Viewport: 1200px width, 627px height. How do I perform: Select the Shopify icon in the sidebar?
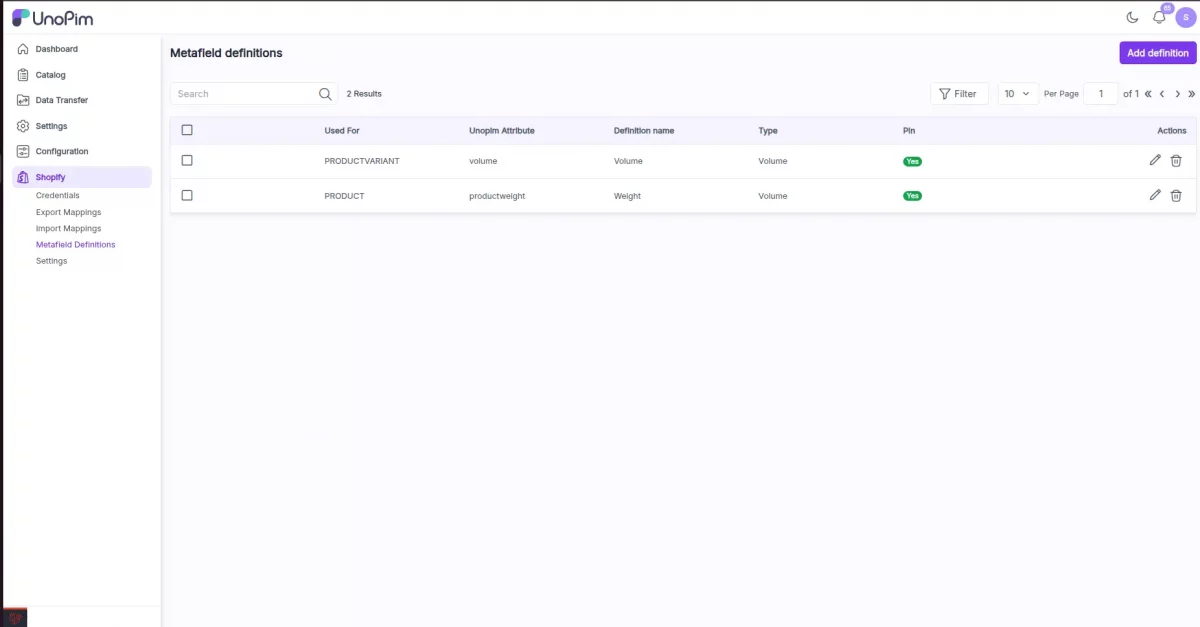[x=22, y=177]
